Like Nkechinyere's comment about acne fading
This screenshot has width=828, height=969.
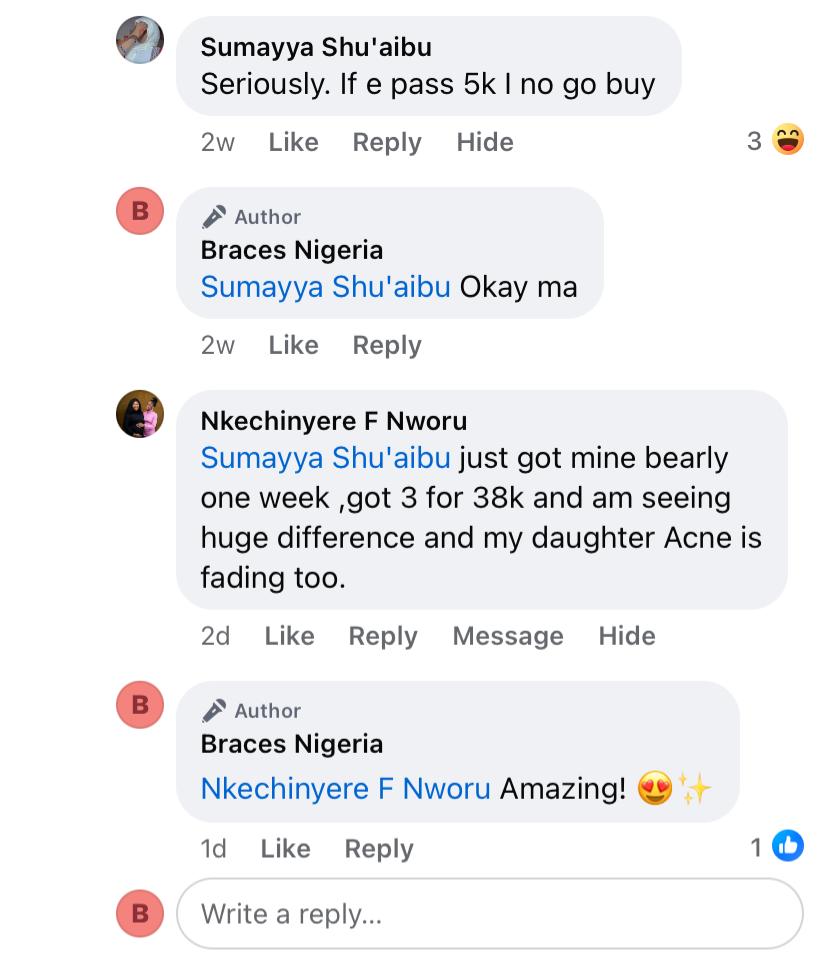click(x=289, y=636)
